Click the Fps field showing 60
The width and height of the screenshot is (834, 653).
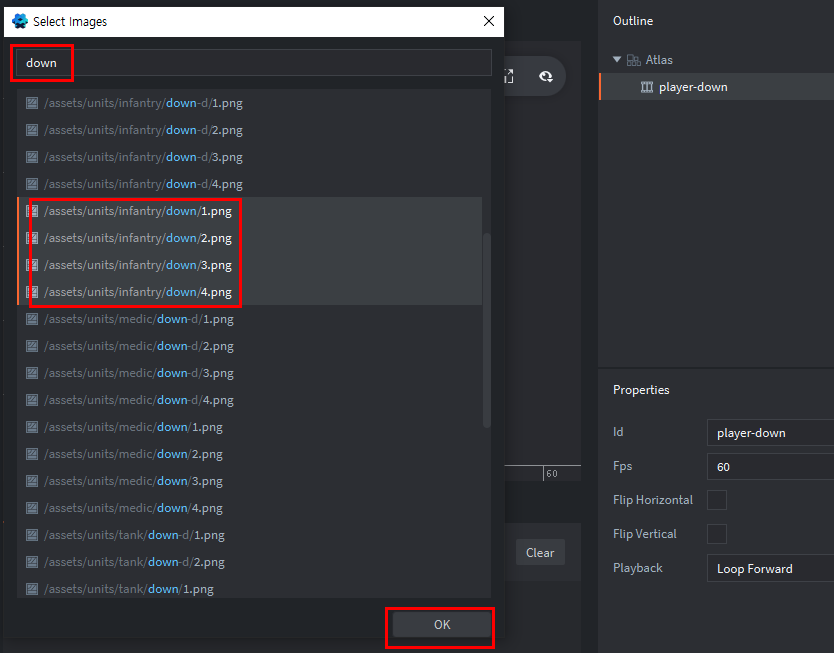[770, 467]
